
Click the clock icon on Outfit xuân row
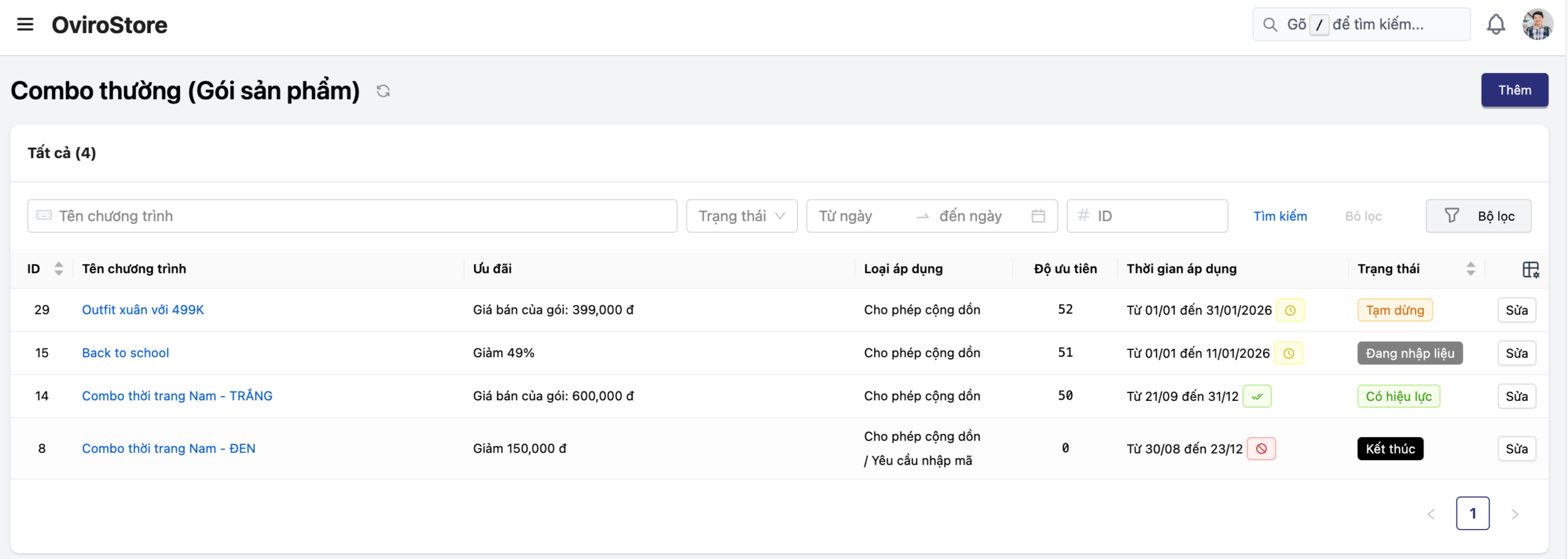tap(1290, 310)
